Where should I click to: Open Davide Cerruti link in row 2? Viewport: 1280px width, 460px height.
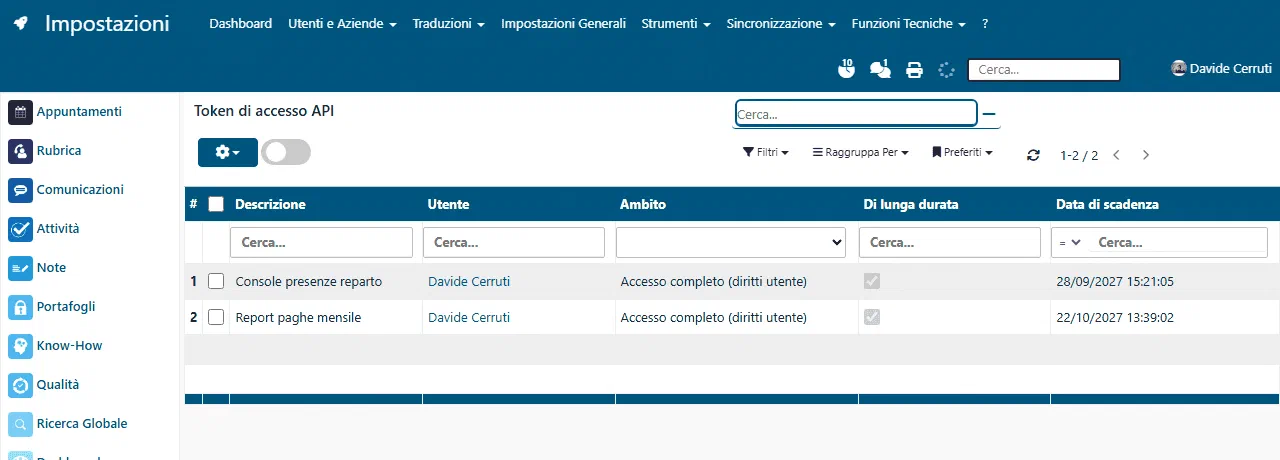click(x=469, y=318)
